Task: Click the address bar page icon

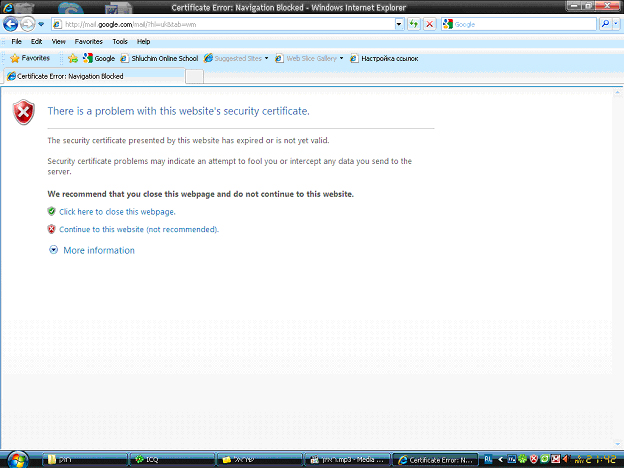Action: click(57, 25)
